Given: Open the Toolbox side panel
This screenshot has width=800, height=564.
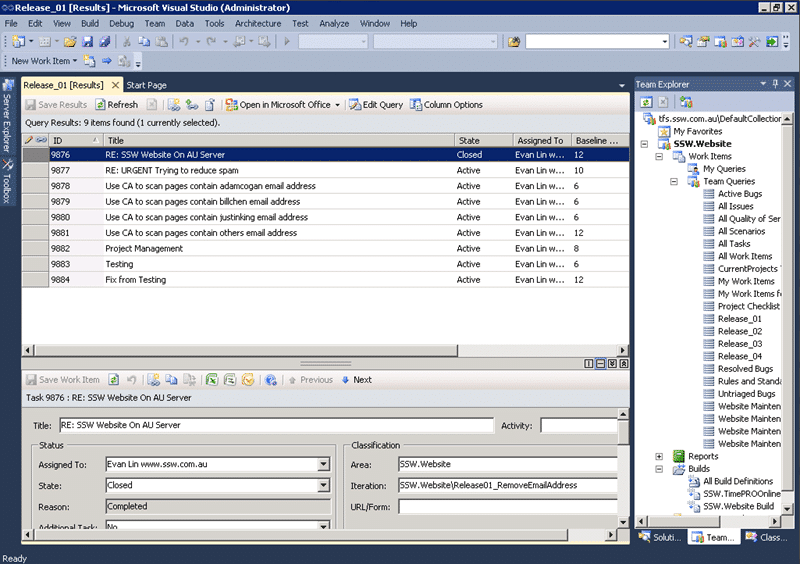Looking at the screenshot, I should coord(7,181).
